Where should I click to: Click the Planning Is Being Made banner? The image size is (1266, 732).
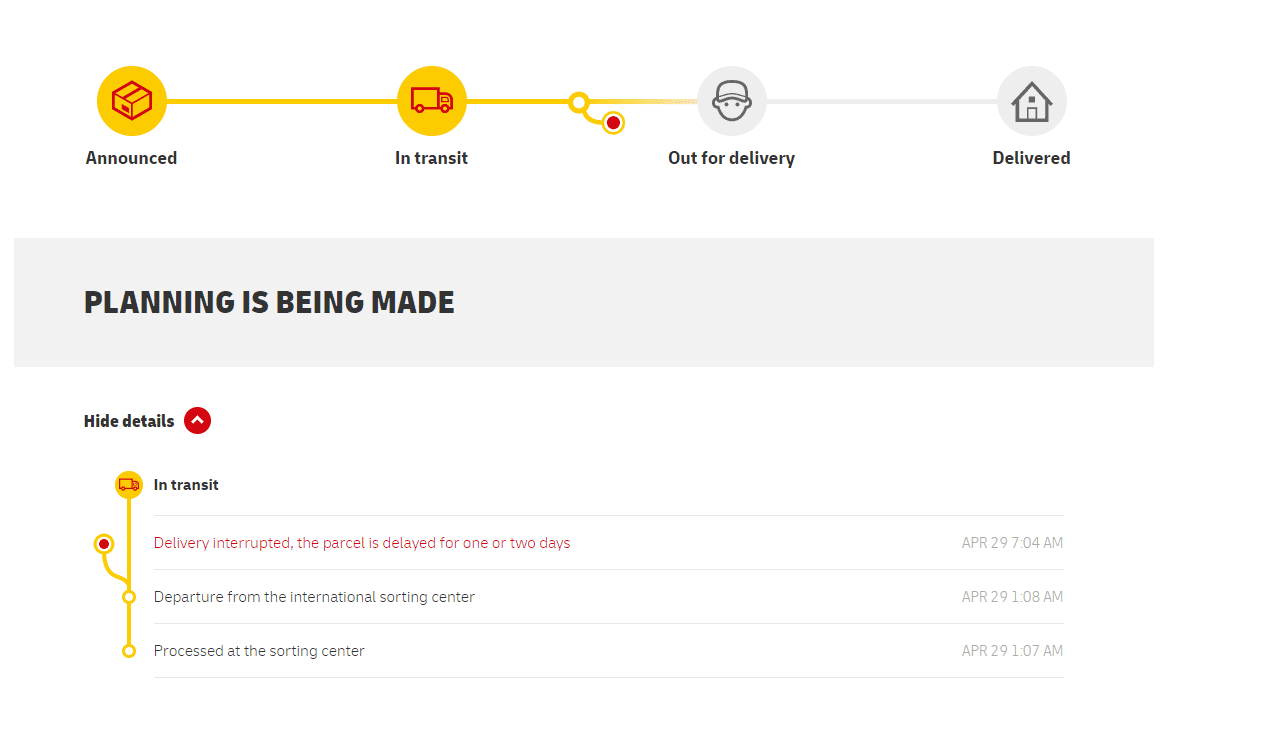pos(584,302)
